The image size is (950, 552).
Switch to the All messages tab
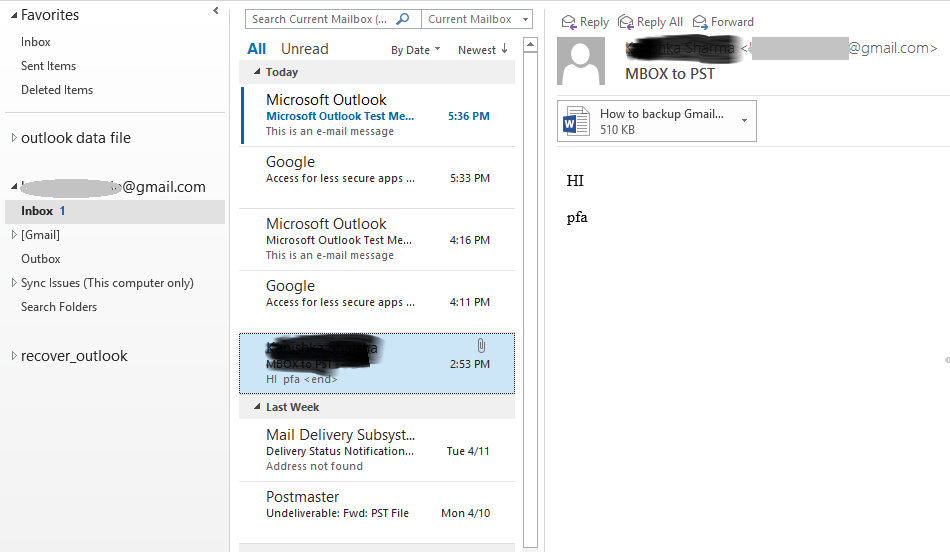tap(256, 49)
